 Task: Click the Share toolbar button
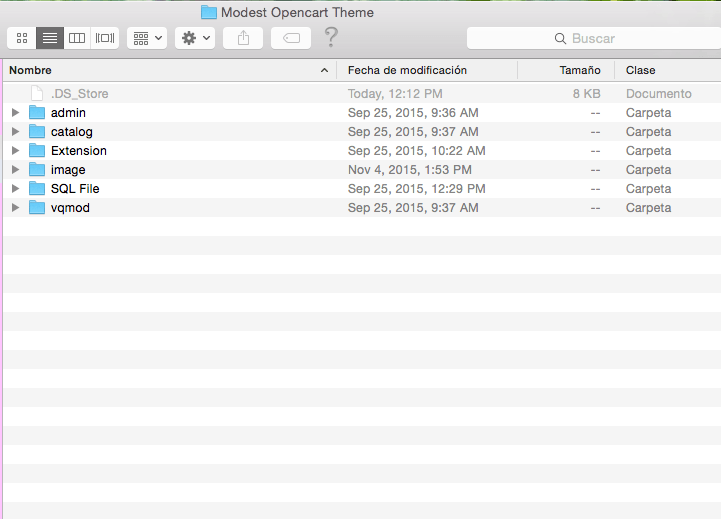tap(243, 38)
